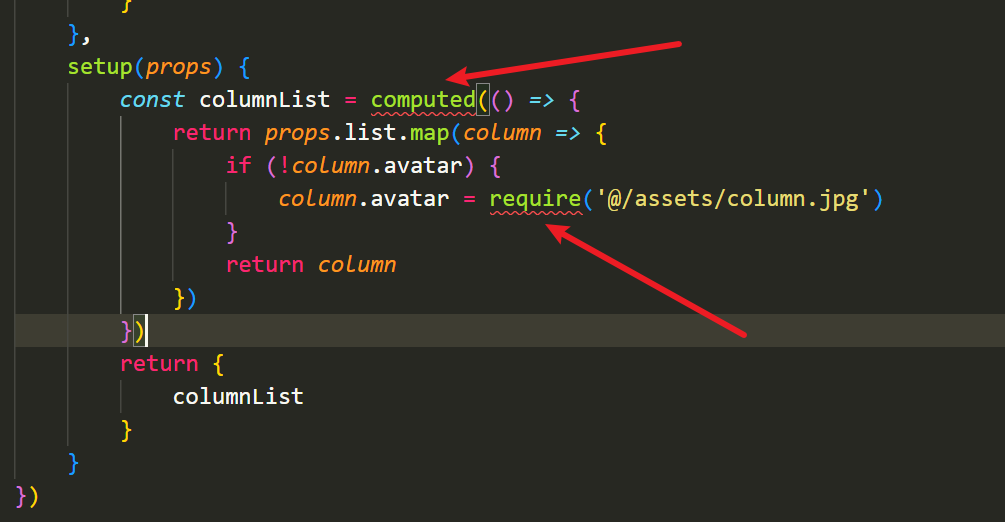Image resolution: width=1005 pixels, height=522 pixels.
Task: Click the "setup" method name
Action: click(99, 67)
